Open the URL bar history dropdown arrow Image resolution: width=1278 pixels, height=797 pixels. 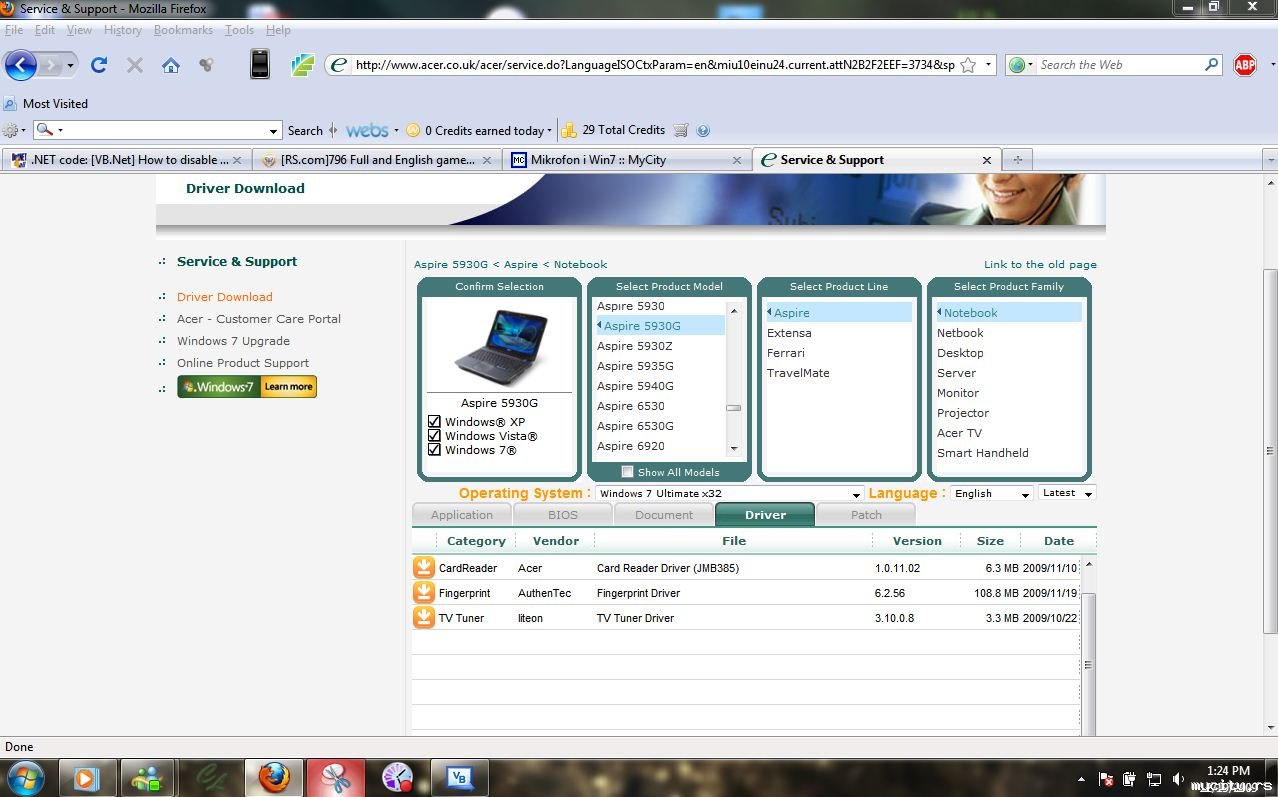pos(989,65)
